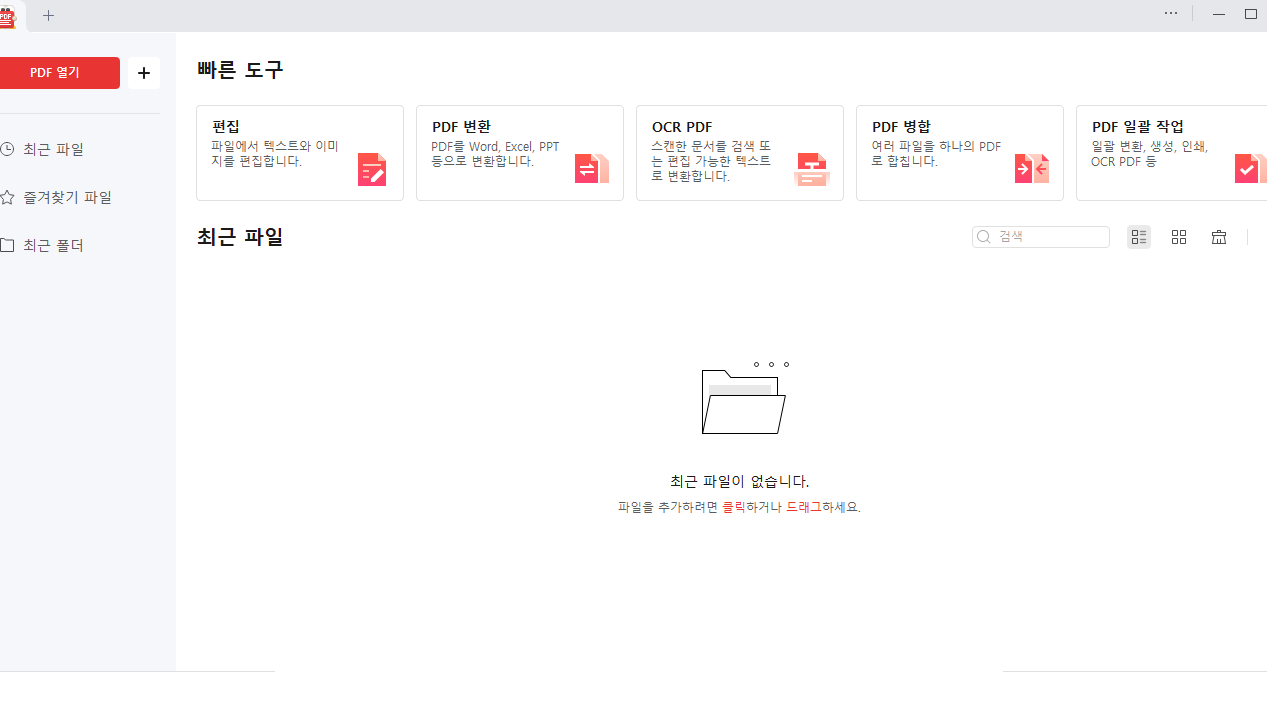Switch to list view of recent files
The height and width of the screenshot is (727, 1267).
click(1138, 237)
